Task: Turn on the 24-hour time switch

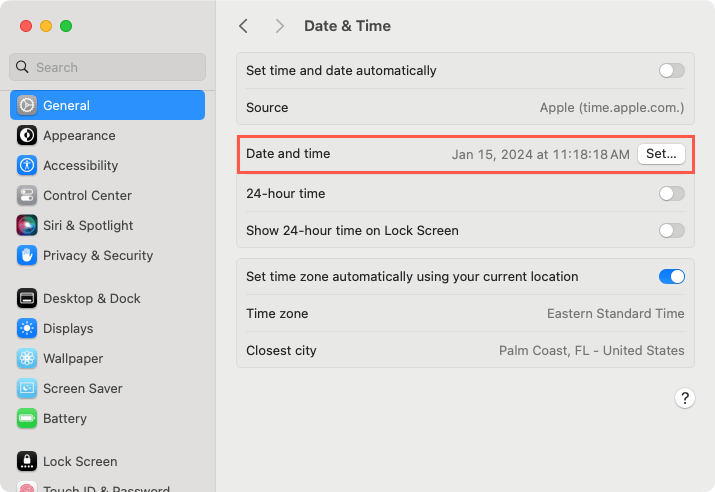Action: pos(671,193)
